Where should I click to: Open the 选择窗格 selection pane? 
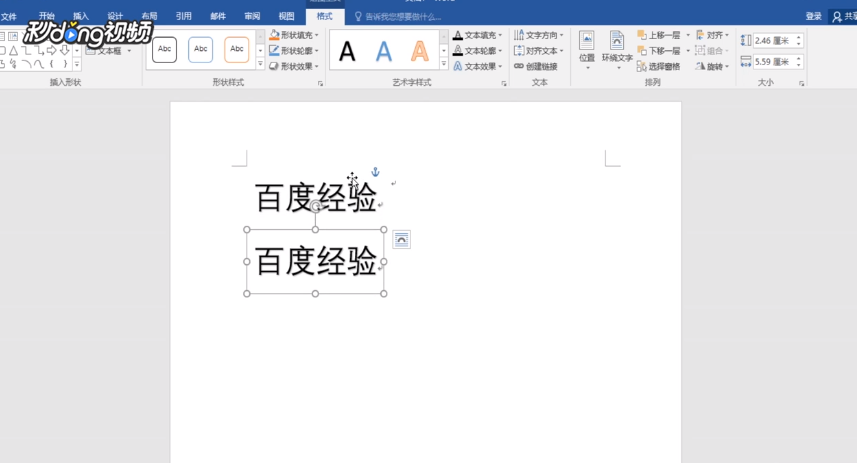tap(659, 66)
